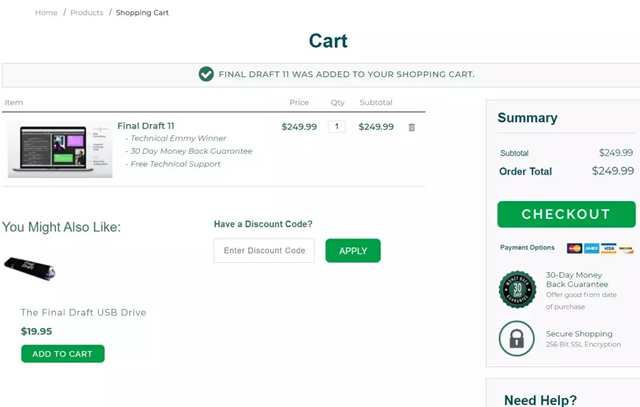Open The Final Draft USB Drive link

83,313
